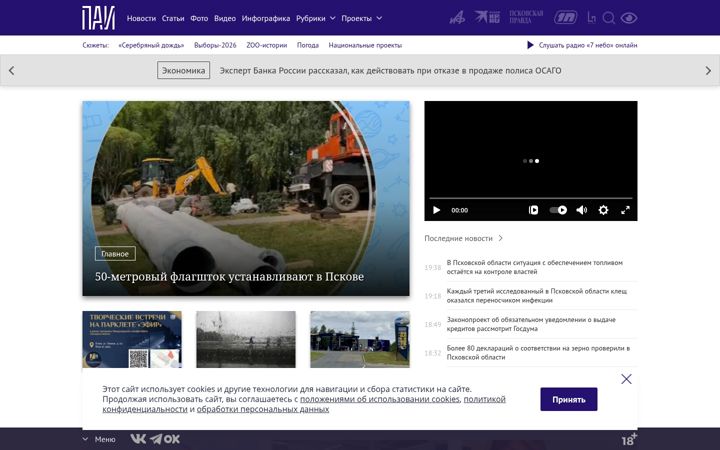The width and height of the screenshot is (720, 450).
Task: Open the OSAGO ticker headline
Action: (x=390, y=71)
